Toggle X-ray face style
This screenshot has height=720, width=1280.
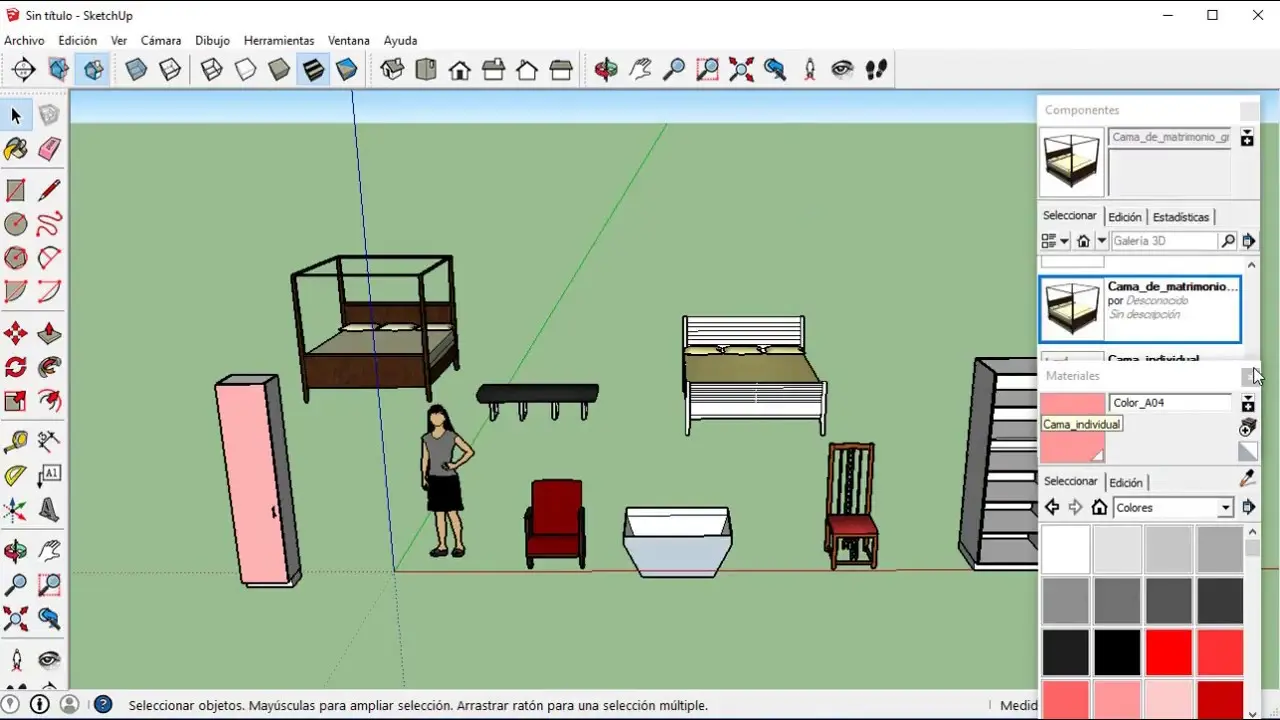pyautogui.click(x=136, y=69)
